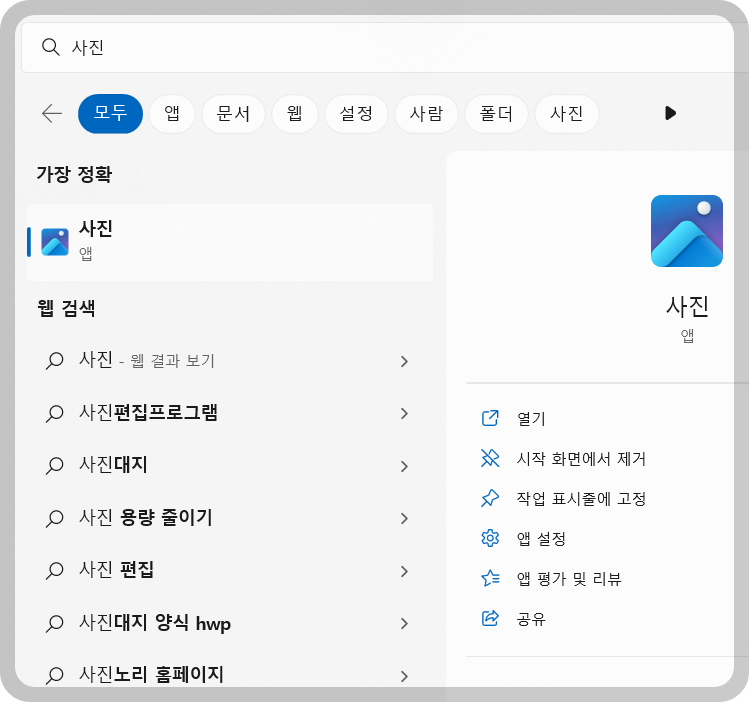This screenshot has width=749, height=702.
Task: Click search icon next to 사진 - 웹 결과 보기
Action: click(x=54, y=361)
